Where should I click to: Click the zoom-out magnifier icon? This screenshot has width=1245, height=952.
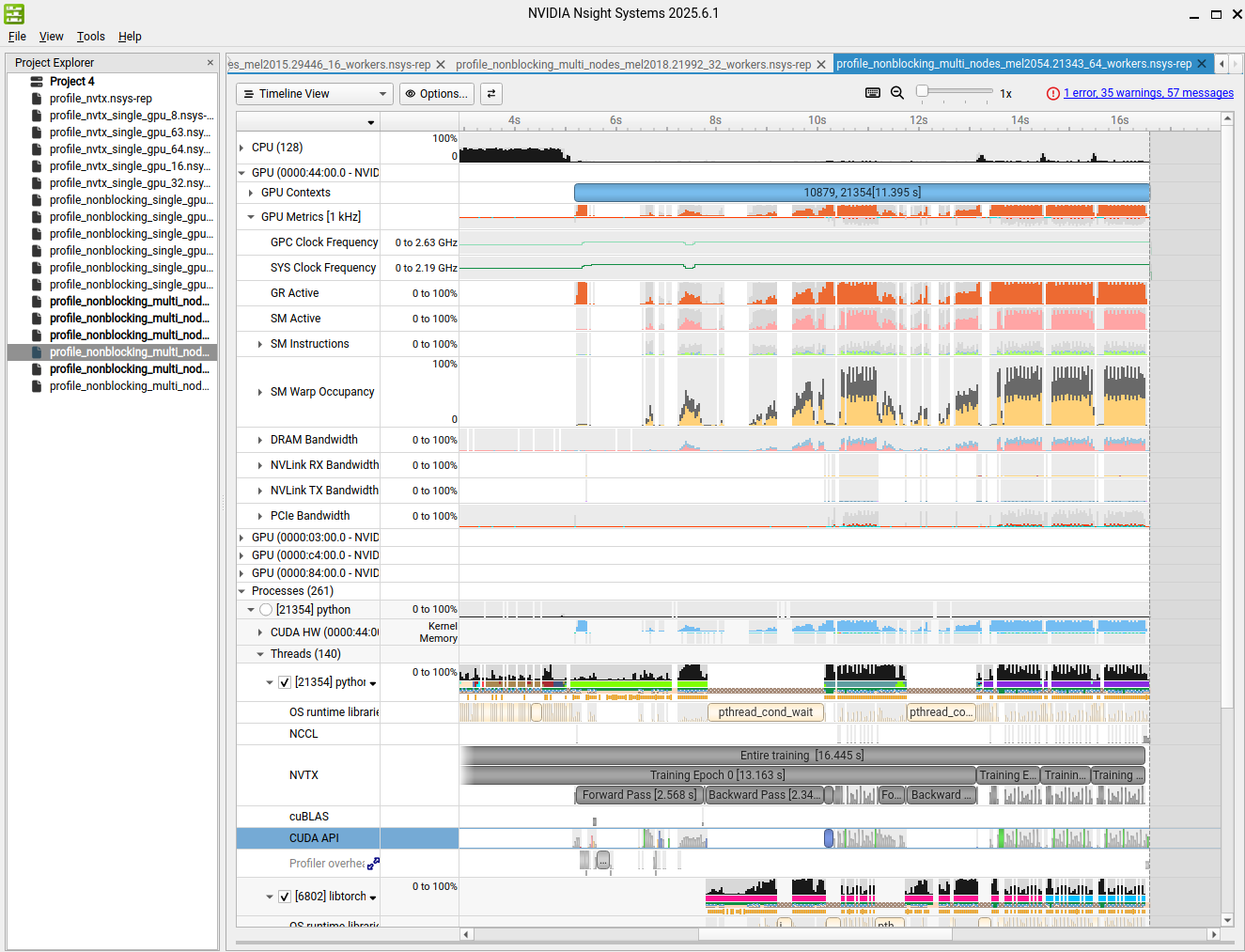(897, 93)
